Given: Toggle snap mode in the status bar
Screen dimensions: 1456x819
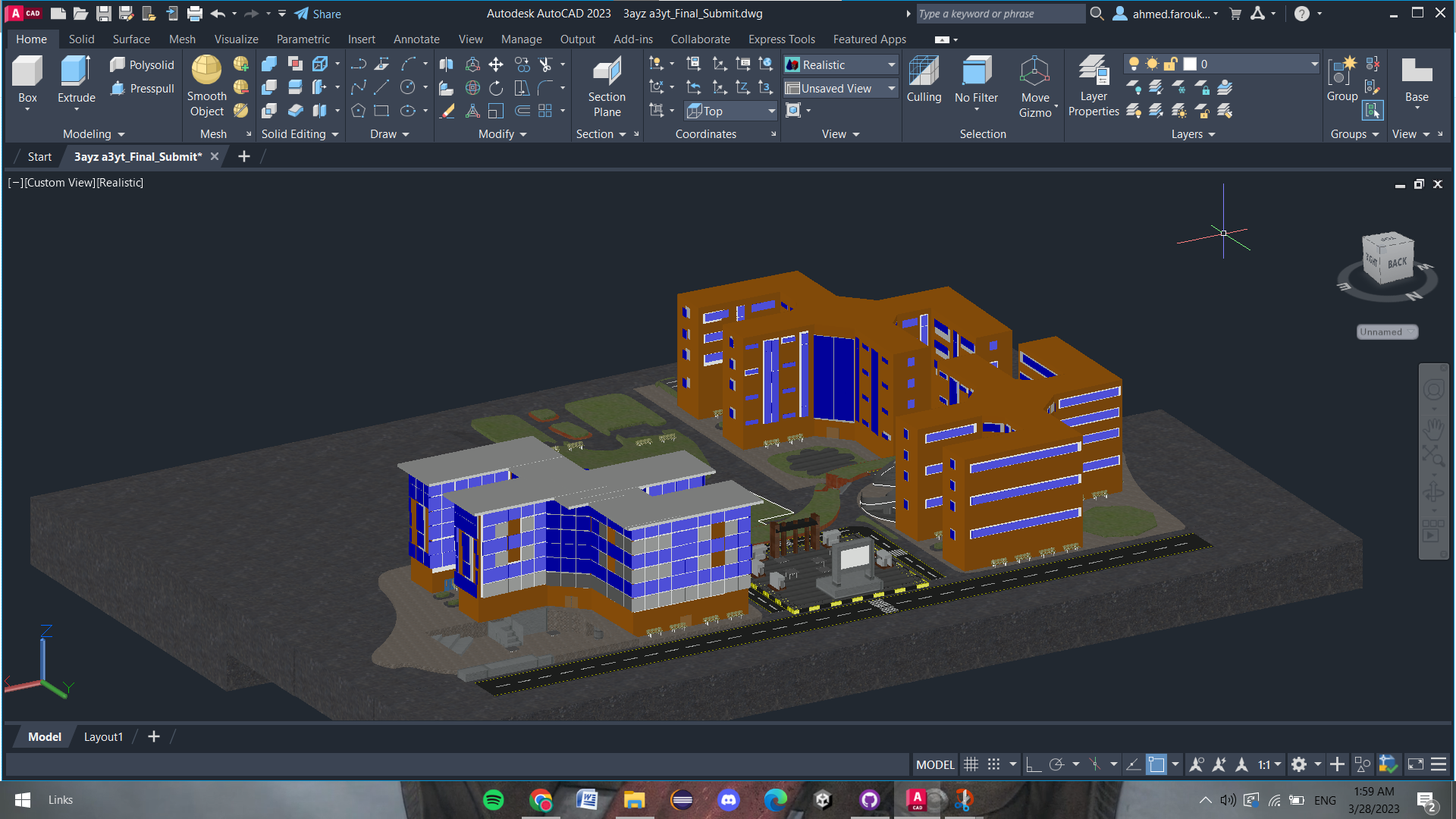Looking at the screenshot, I should (x=993, y=764).
